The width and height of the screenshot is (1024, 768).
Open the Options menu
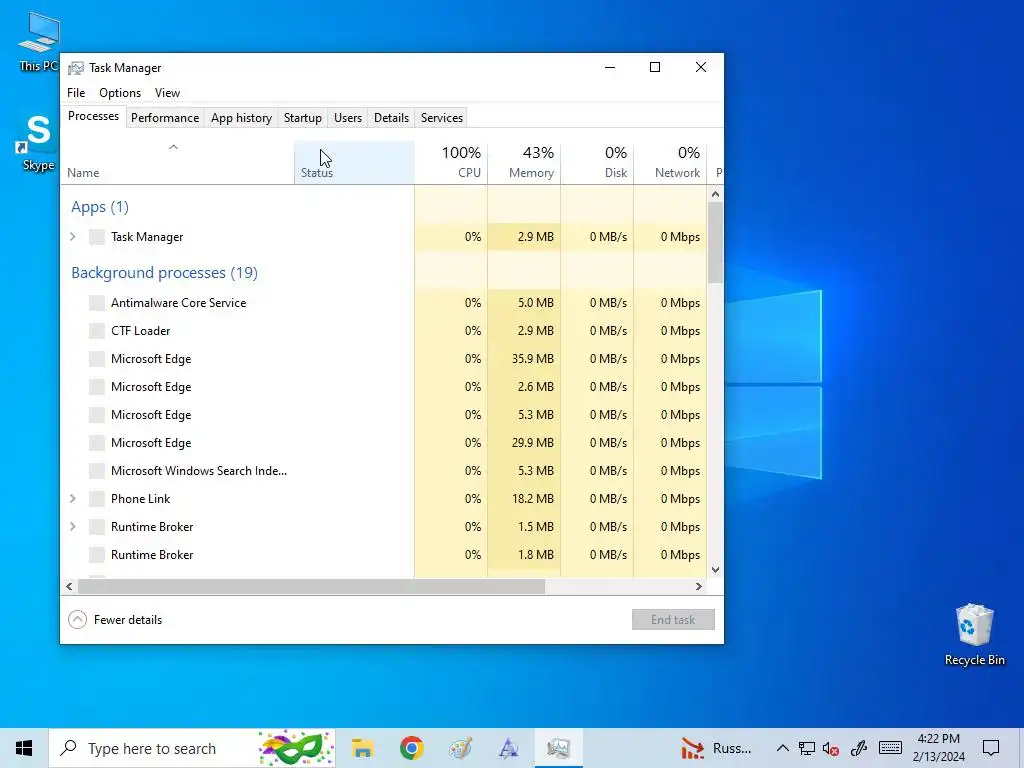tap(120, 93)
